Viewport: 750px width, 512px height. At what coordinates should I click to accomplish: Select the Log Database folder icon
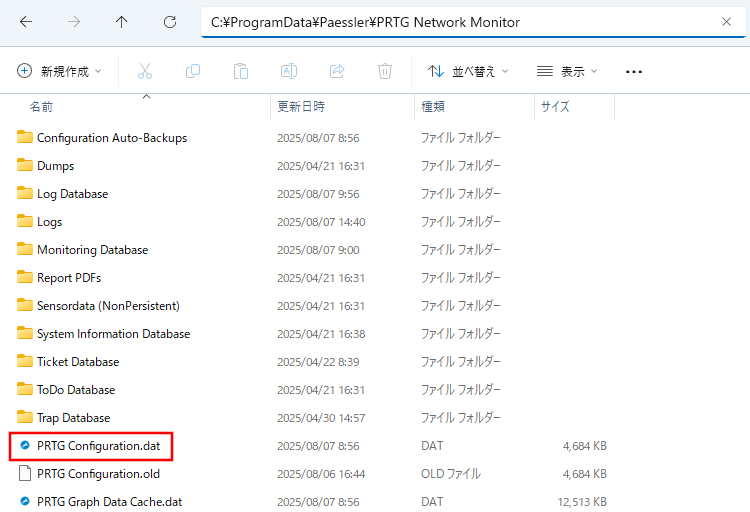pyautogui.click(x=25, y=193)
